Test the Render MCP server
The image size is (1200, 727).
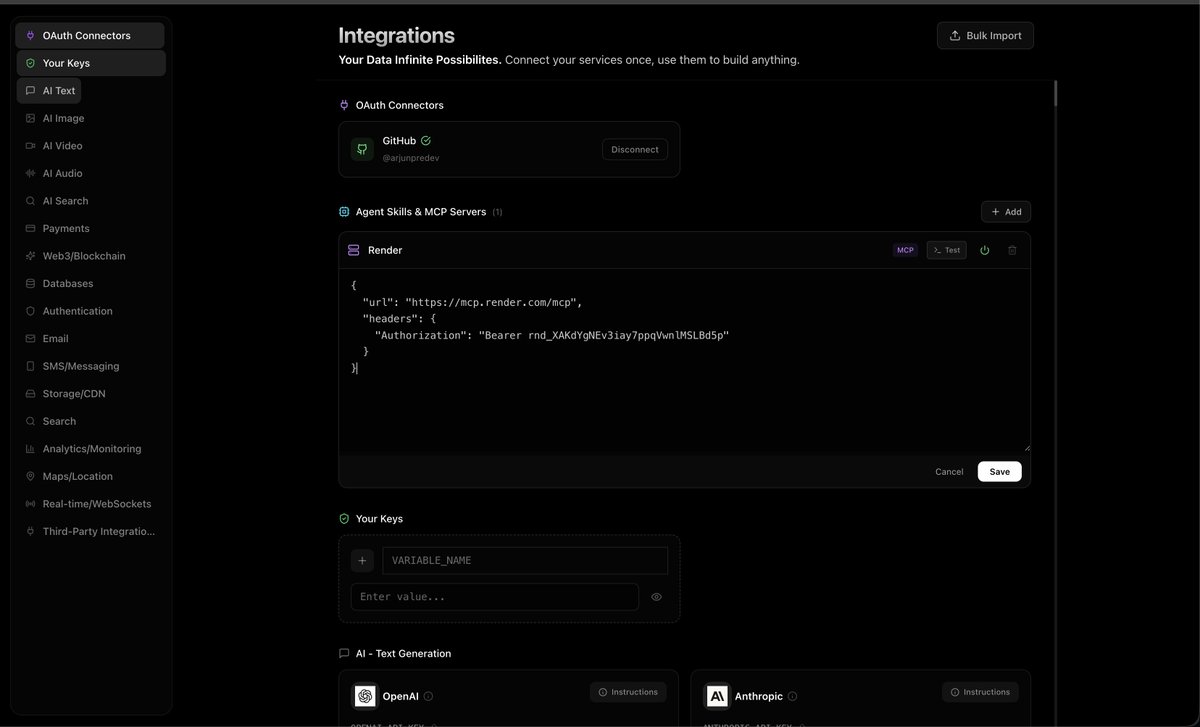tap(946, 250)
